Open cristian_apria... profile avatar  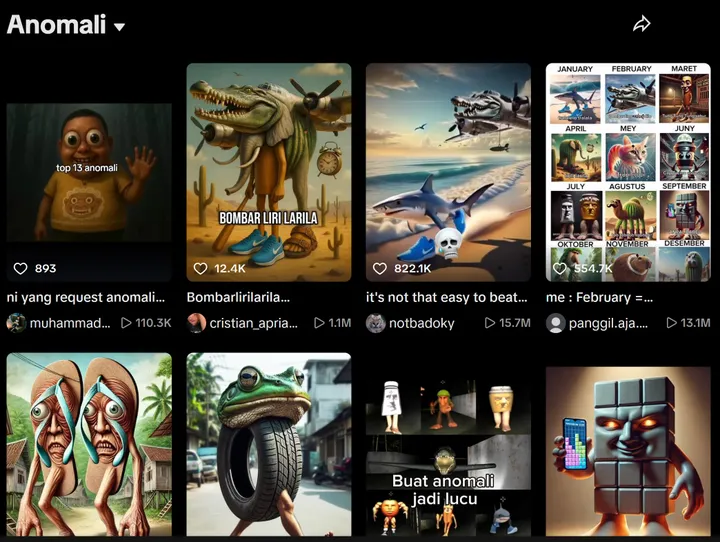196,323
